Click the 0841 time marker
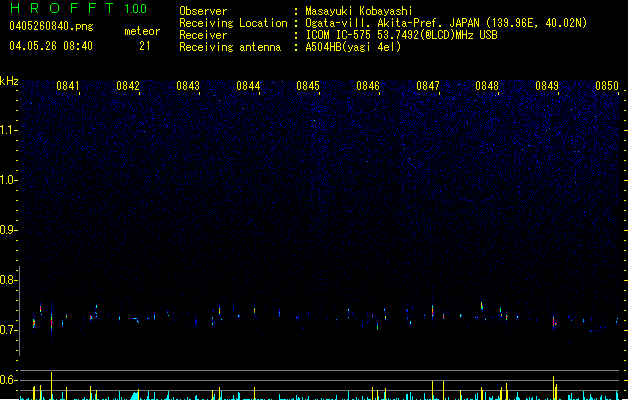This screenshot has height=400, width=629. coord(68,86)
